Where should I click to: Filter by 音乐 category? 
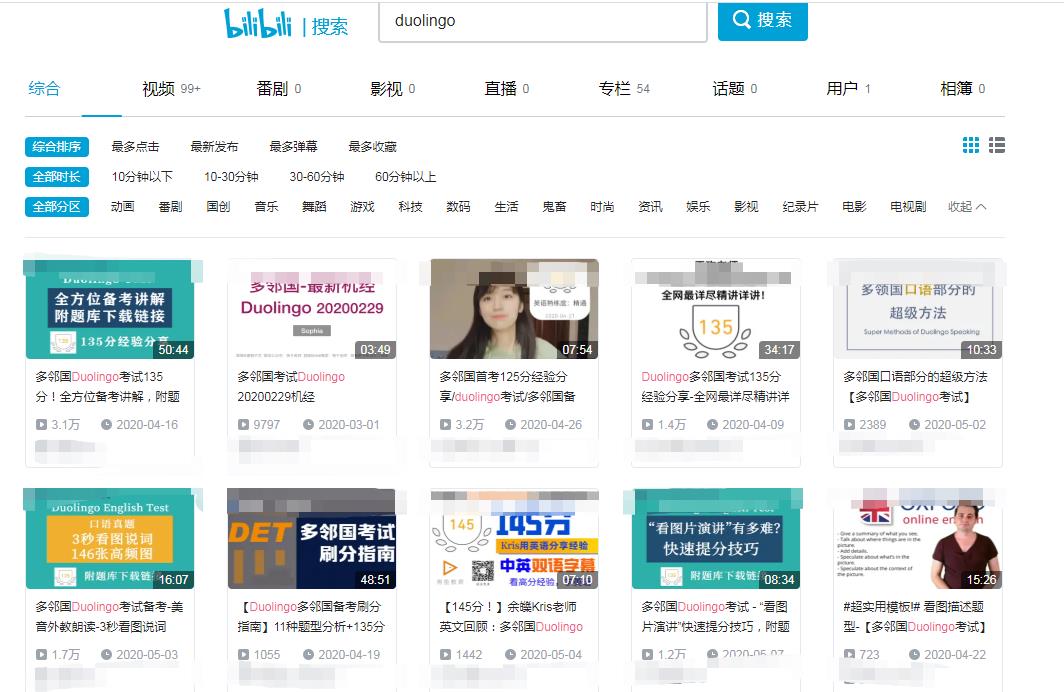267,207
